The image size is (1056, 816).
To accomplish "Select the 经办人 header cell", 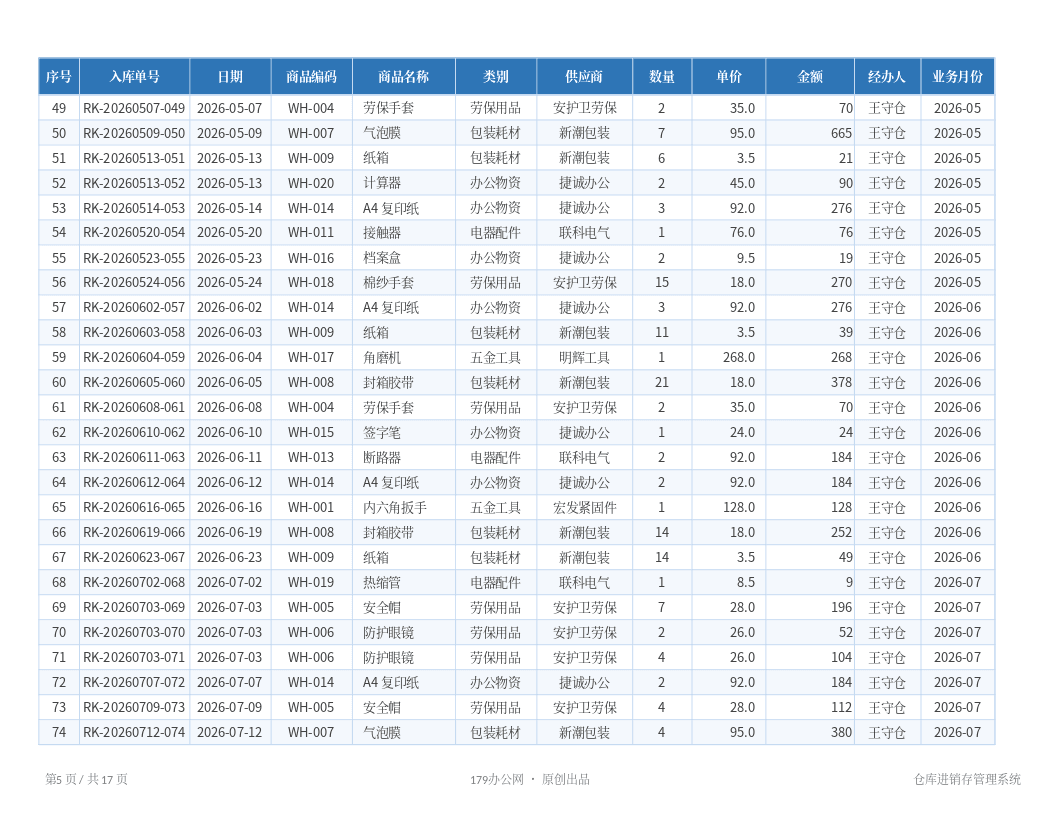I will click(x=887, y=77).
